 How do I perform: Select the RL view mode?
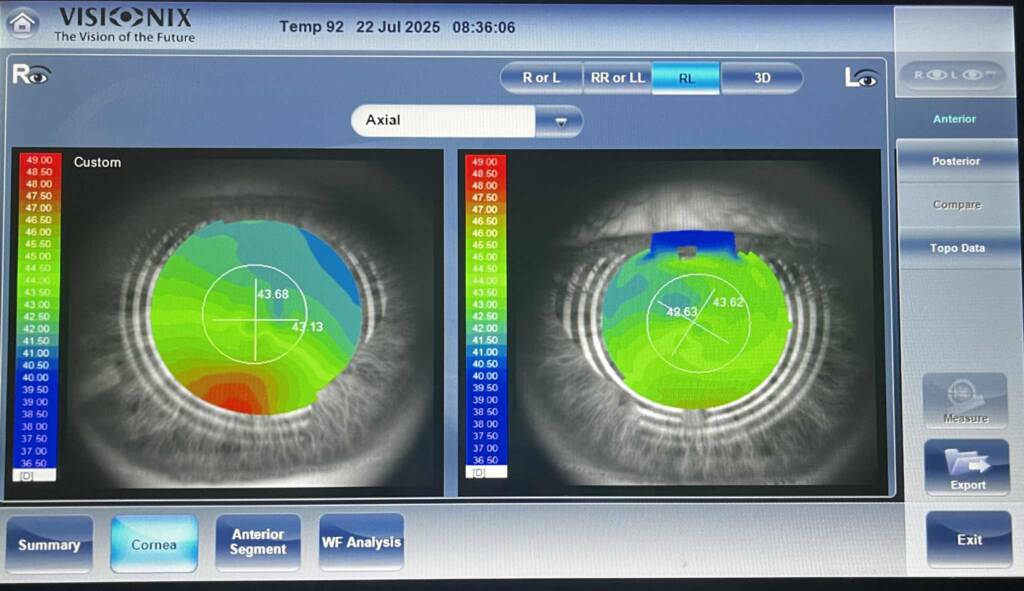pos(686,78)
